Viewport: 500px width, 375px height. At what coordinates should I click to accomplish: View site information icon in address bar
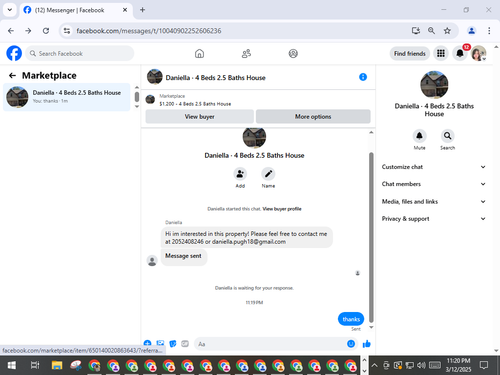point(67,31)
